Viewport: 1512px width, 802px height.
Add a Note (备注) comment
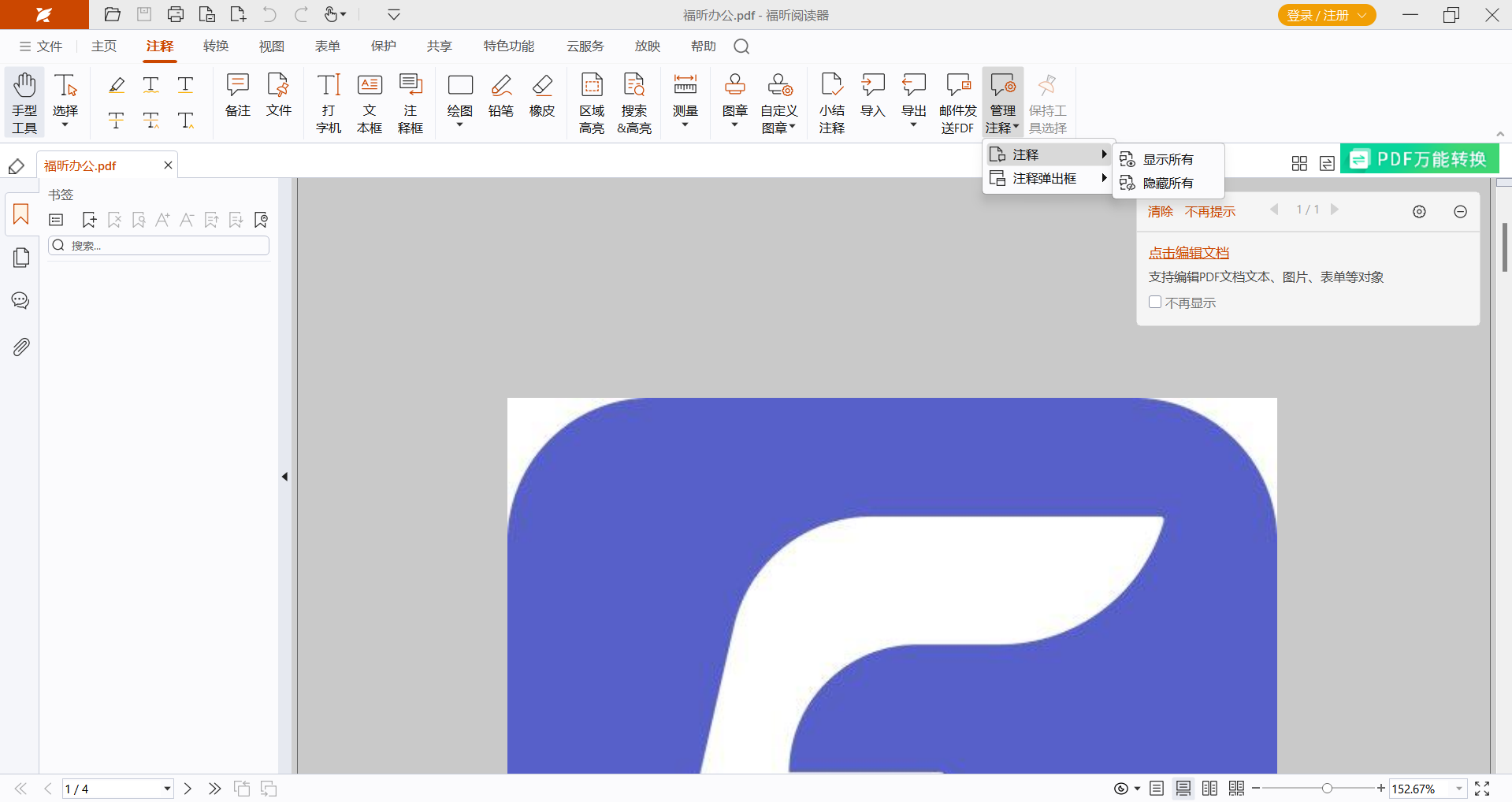(x=237, y=96)
